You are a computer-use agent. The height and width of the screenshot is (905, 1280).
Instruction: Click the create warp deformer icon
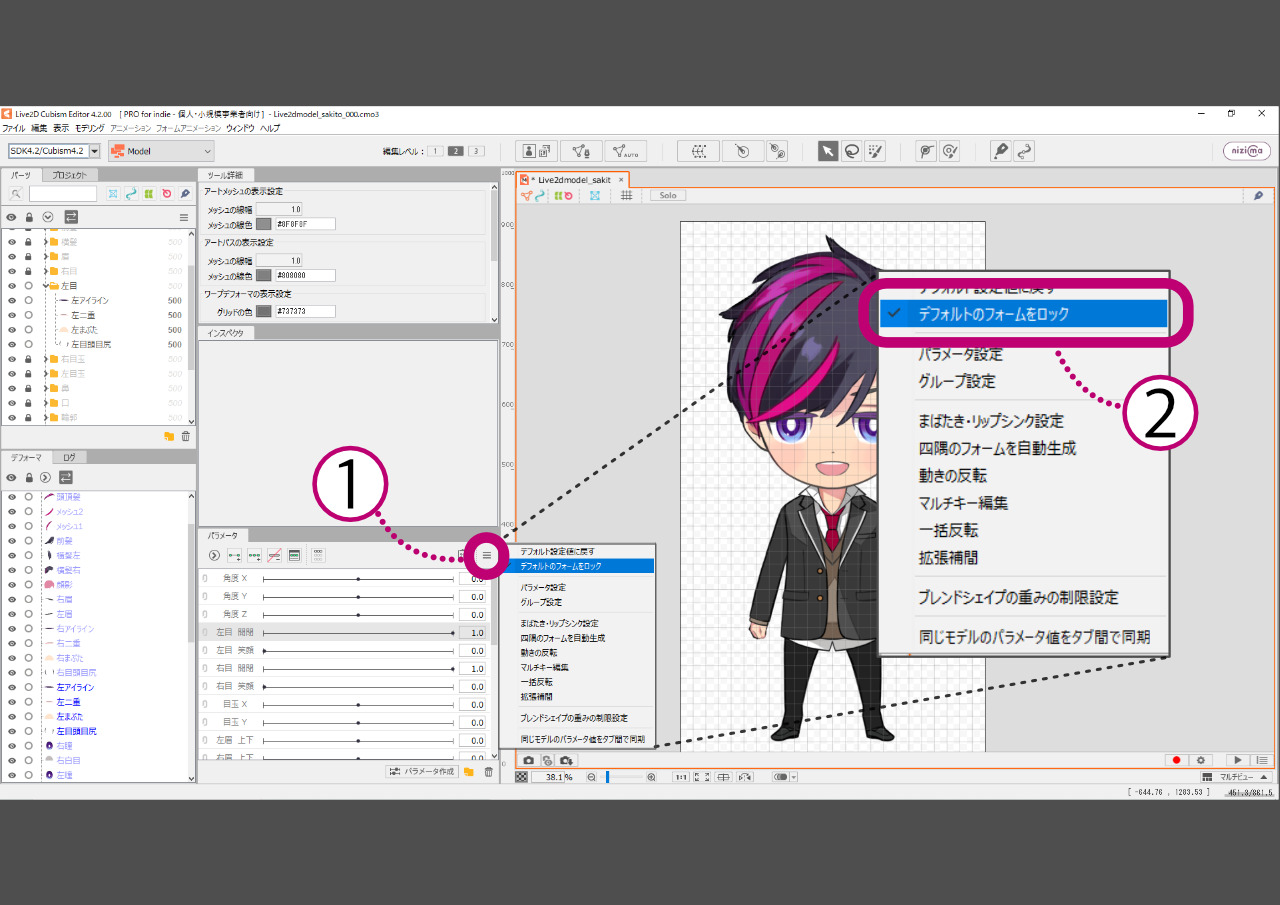coord(699,151)
